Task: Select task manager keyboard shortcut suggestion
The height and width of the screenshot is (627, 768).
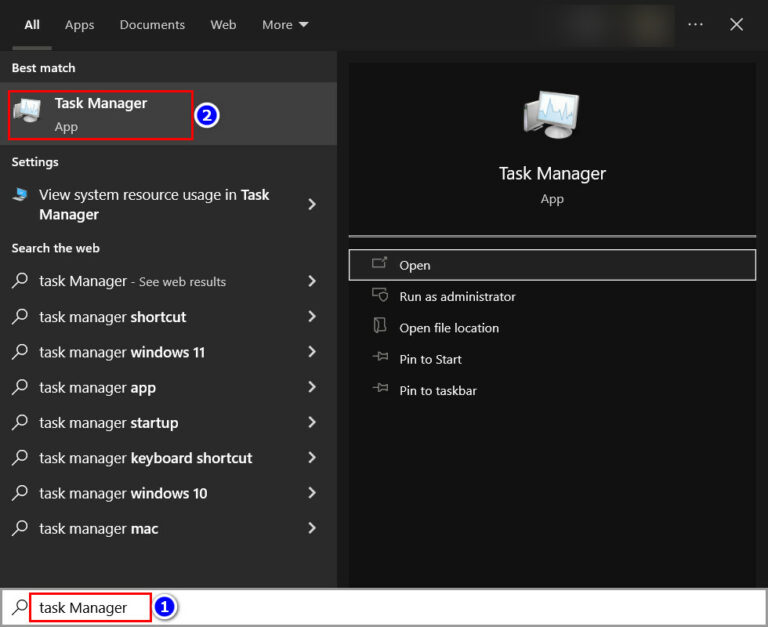Action: [145, 458]
